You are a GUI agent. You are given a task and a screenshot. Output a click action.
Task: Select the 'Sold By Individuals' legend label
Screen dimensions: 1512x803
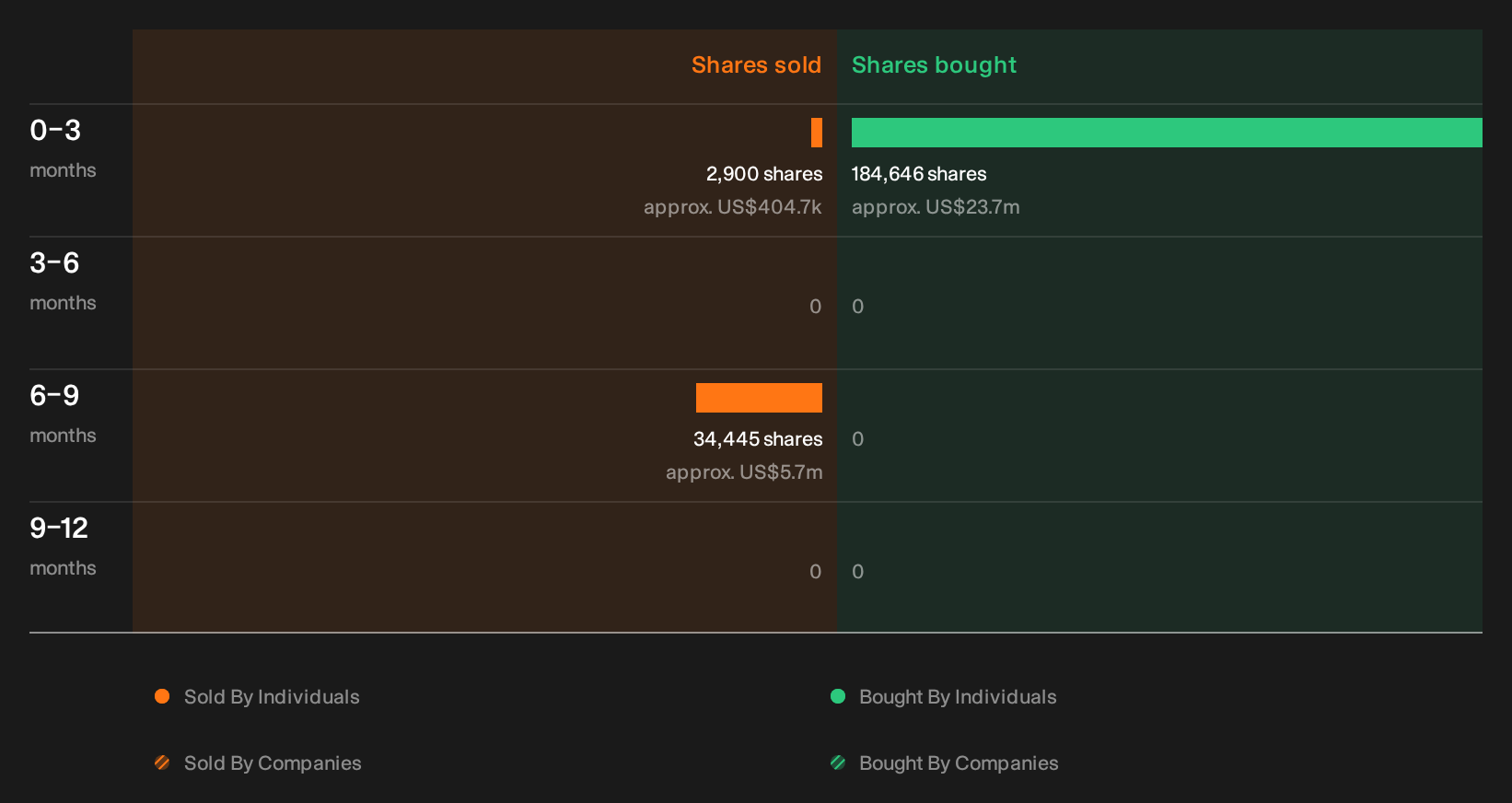point(272,697)
